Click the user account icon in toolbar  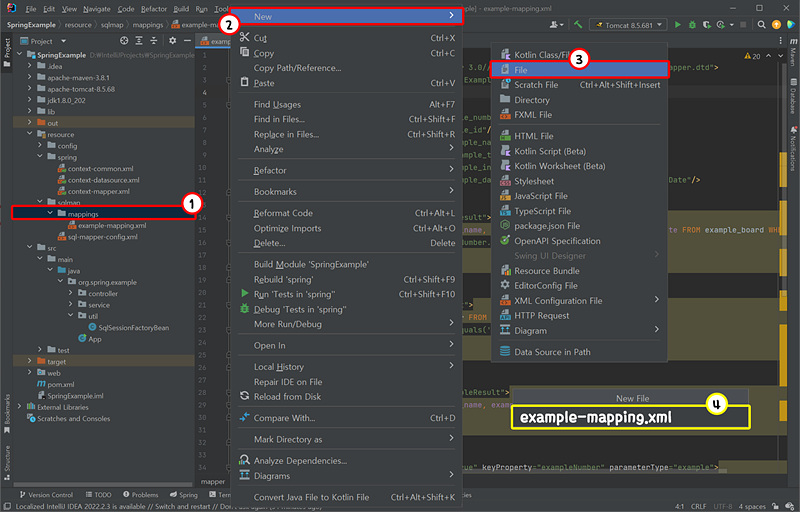(556, 24)
